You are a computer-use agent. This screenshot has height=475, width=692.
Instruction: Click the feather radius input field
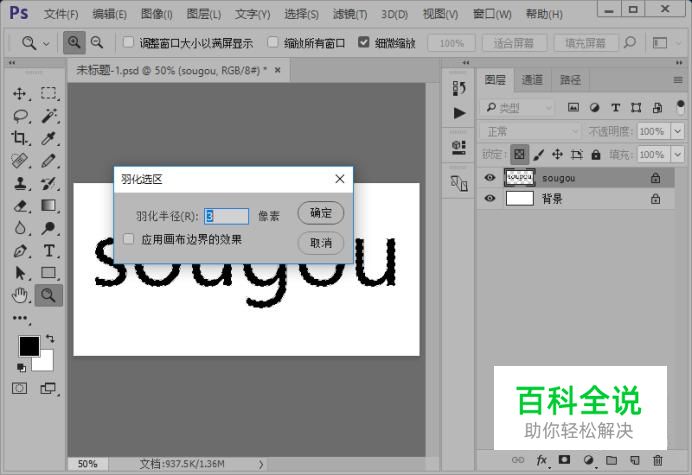tap(226, 216)
